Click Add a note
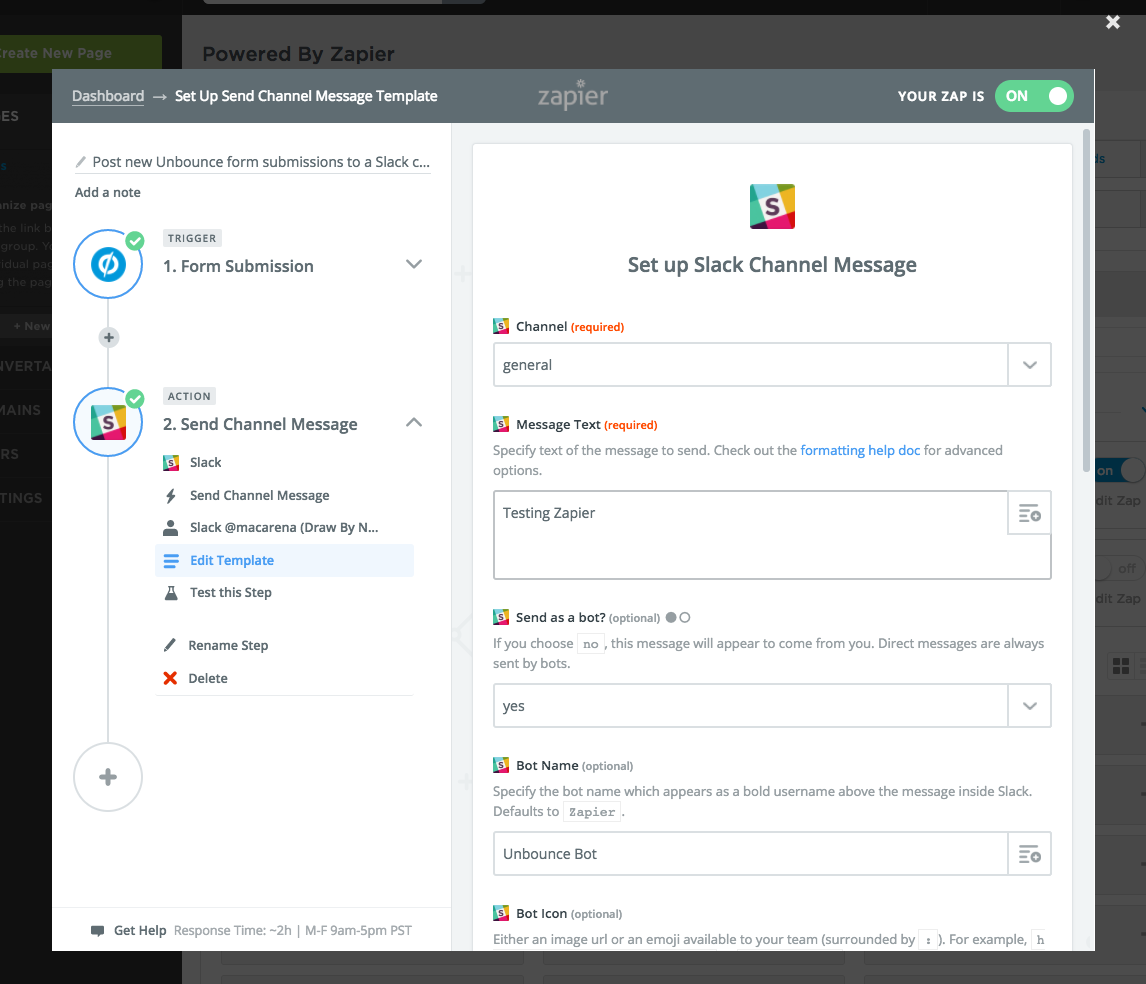 tap(107, 192)
